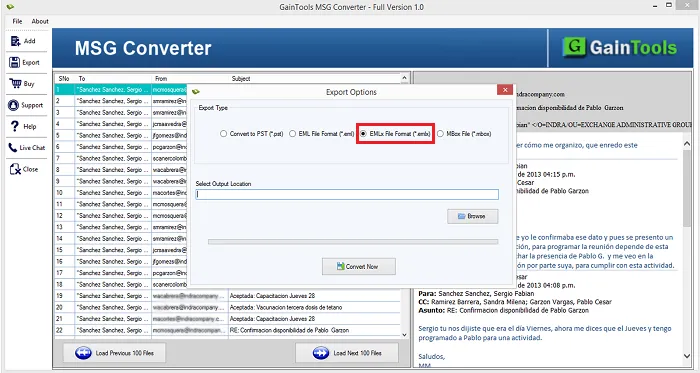700x373 pixels.
Task: Open the About menu
Action: click(x=40, y=21)
